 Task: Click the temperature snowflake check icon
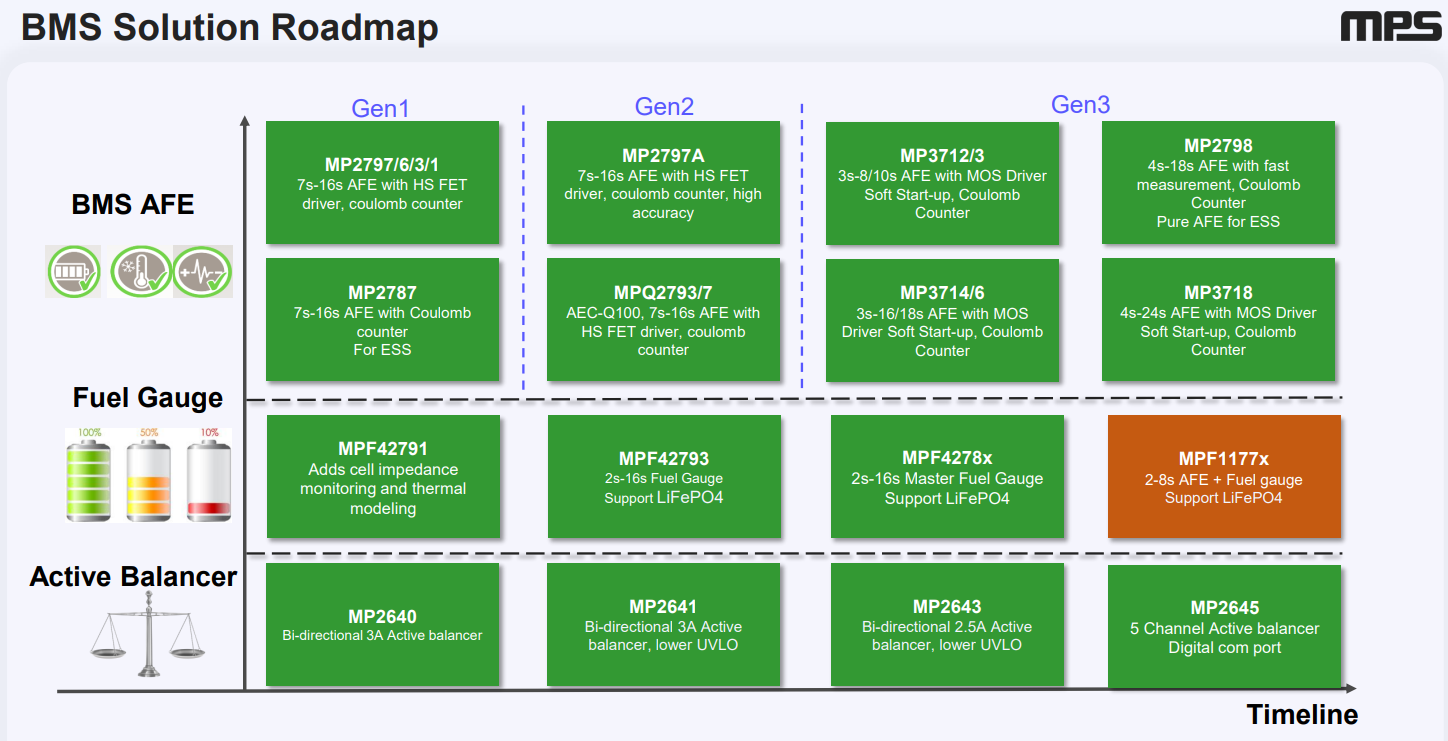[x=139, y=271]
